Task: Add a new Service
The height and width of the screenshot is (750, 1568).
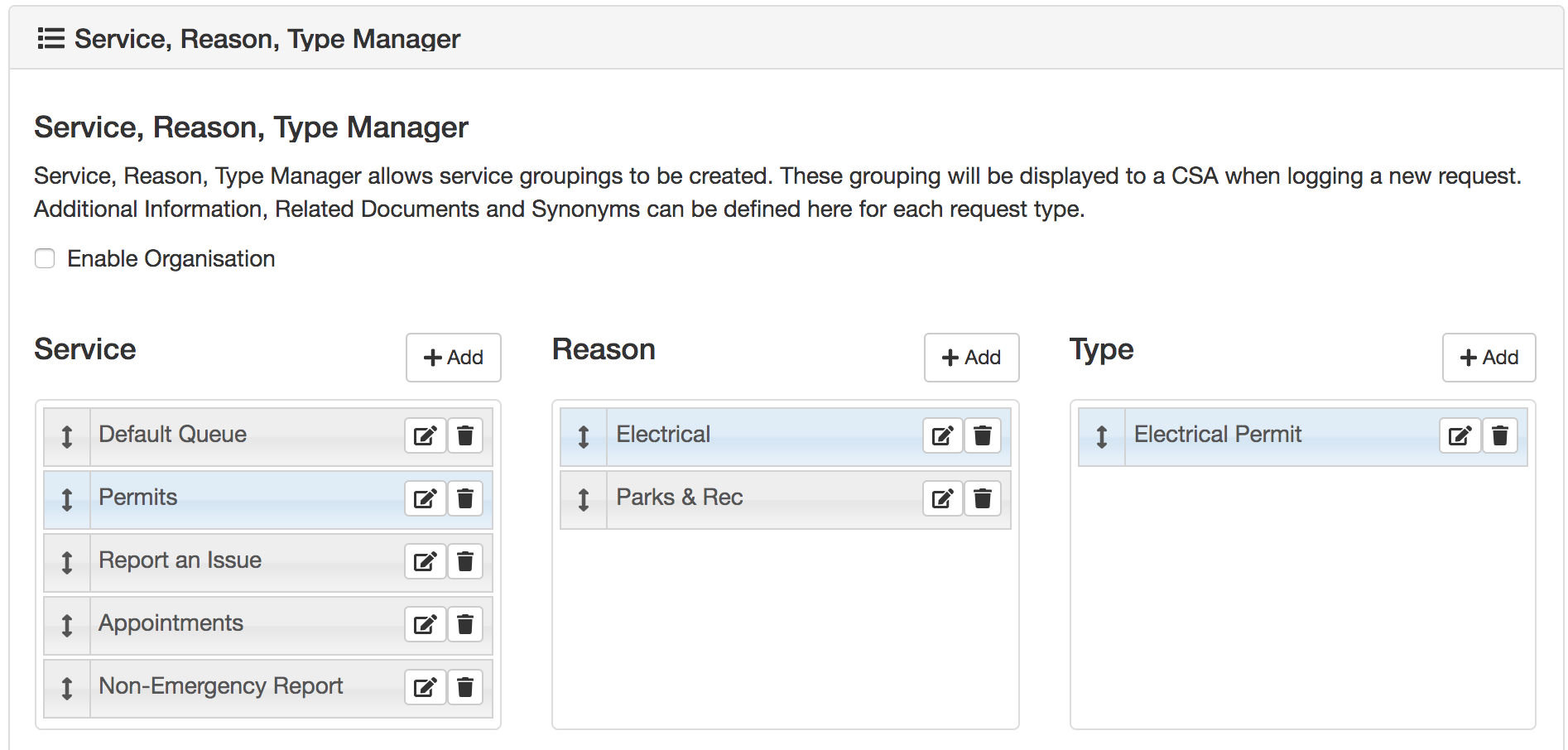Action: pos(453,358)
